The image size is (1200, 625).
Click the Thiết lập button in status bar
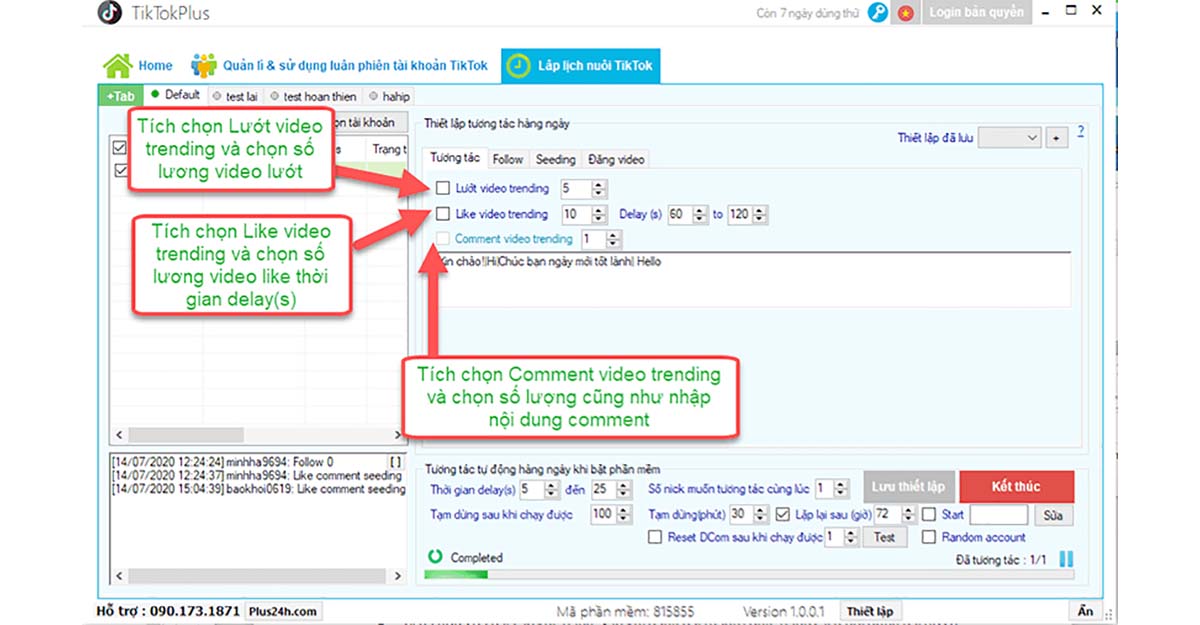point(870,611)
